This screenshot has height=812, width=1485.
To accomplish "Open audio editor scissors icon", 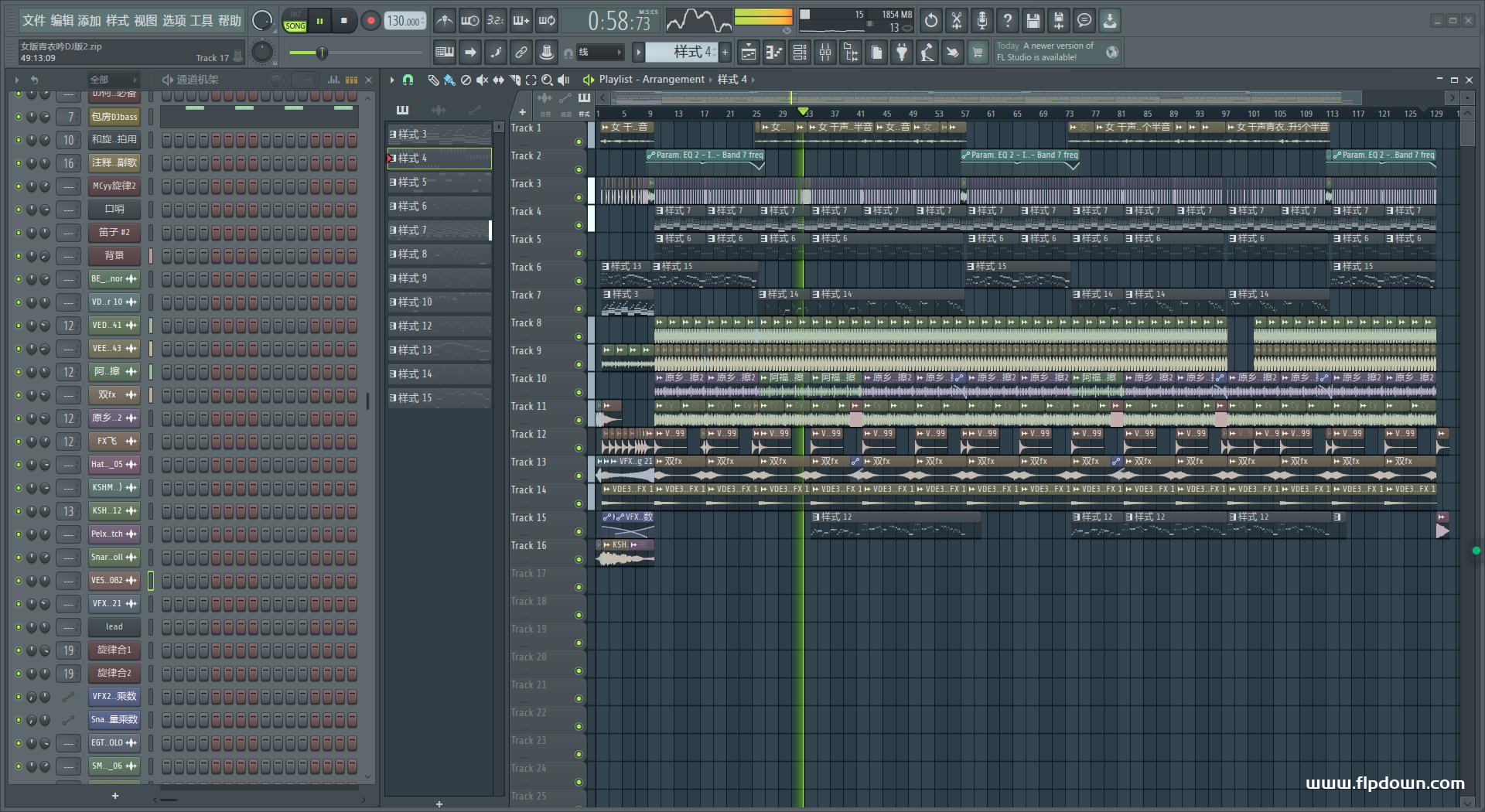I will coord(957,21).
